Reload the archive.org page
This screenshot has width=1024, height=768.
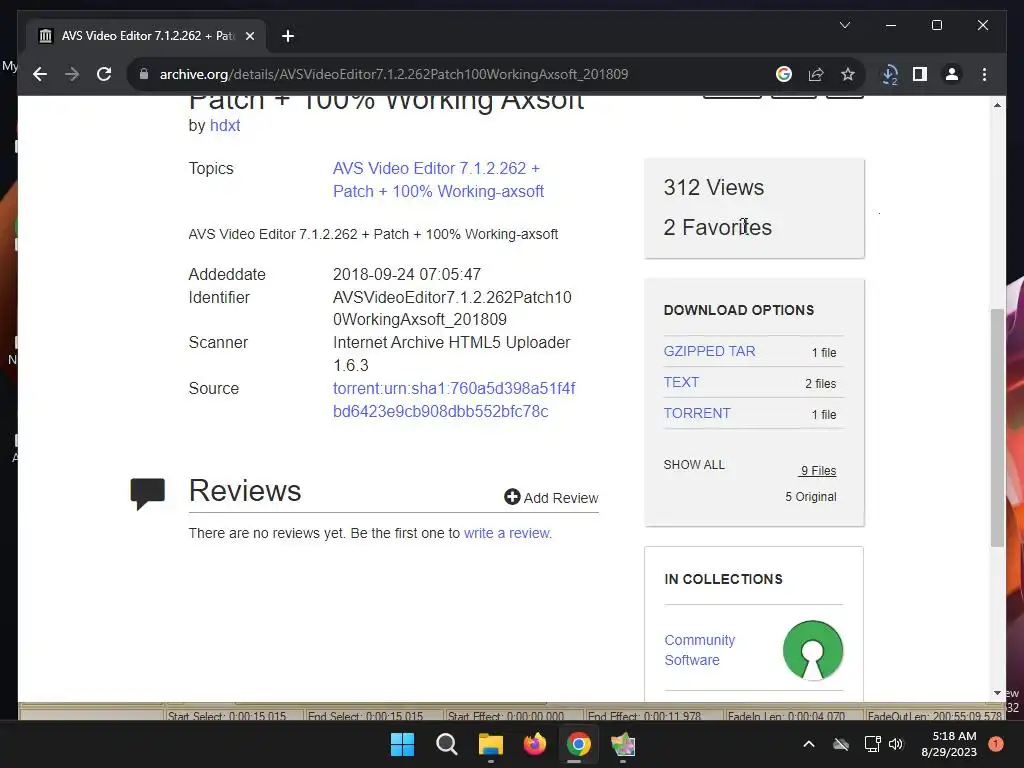[x=104, y=74]
